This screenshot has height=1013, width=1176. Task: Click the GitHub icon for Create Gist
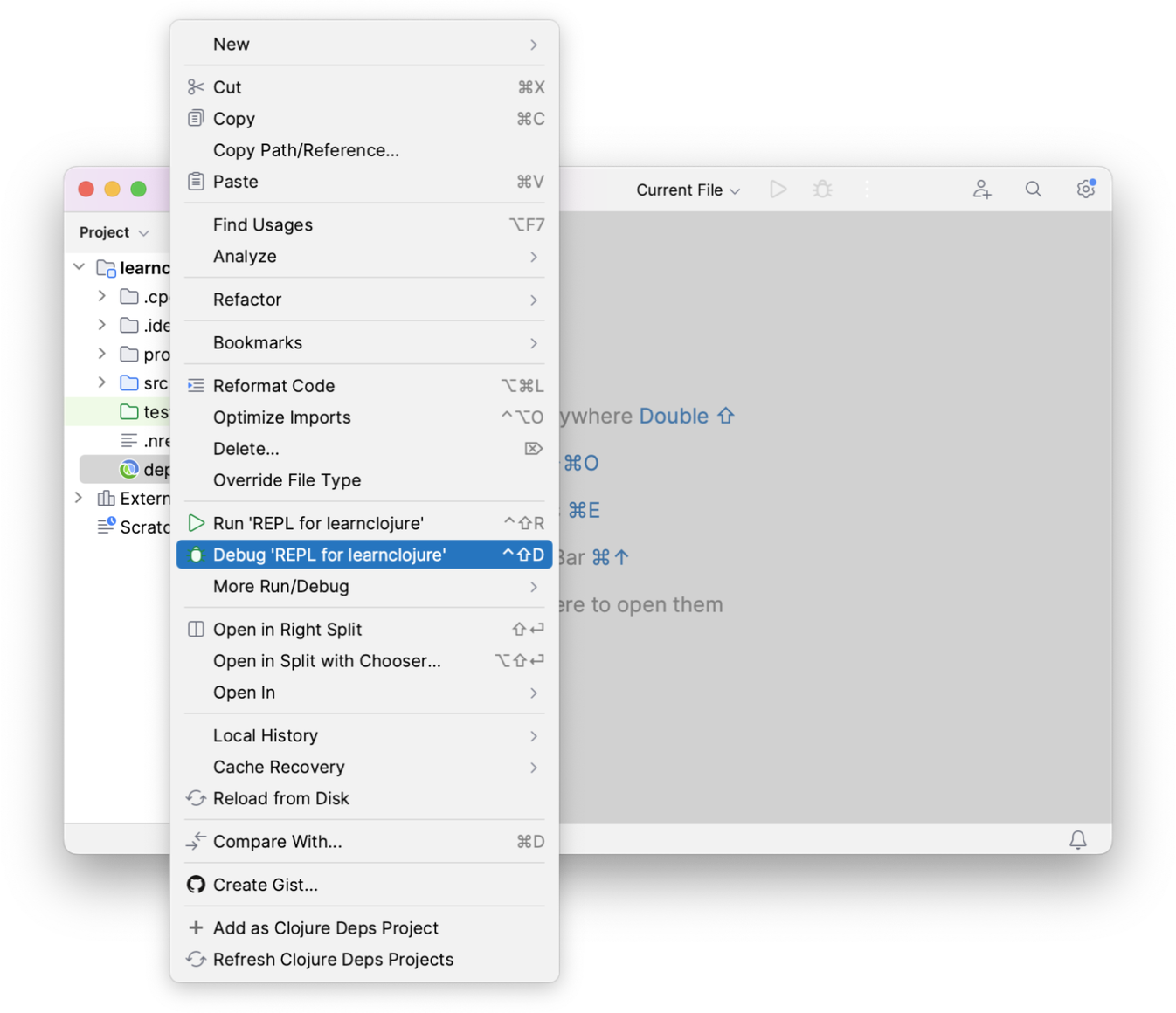click(x=196, y=885)
